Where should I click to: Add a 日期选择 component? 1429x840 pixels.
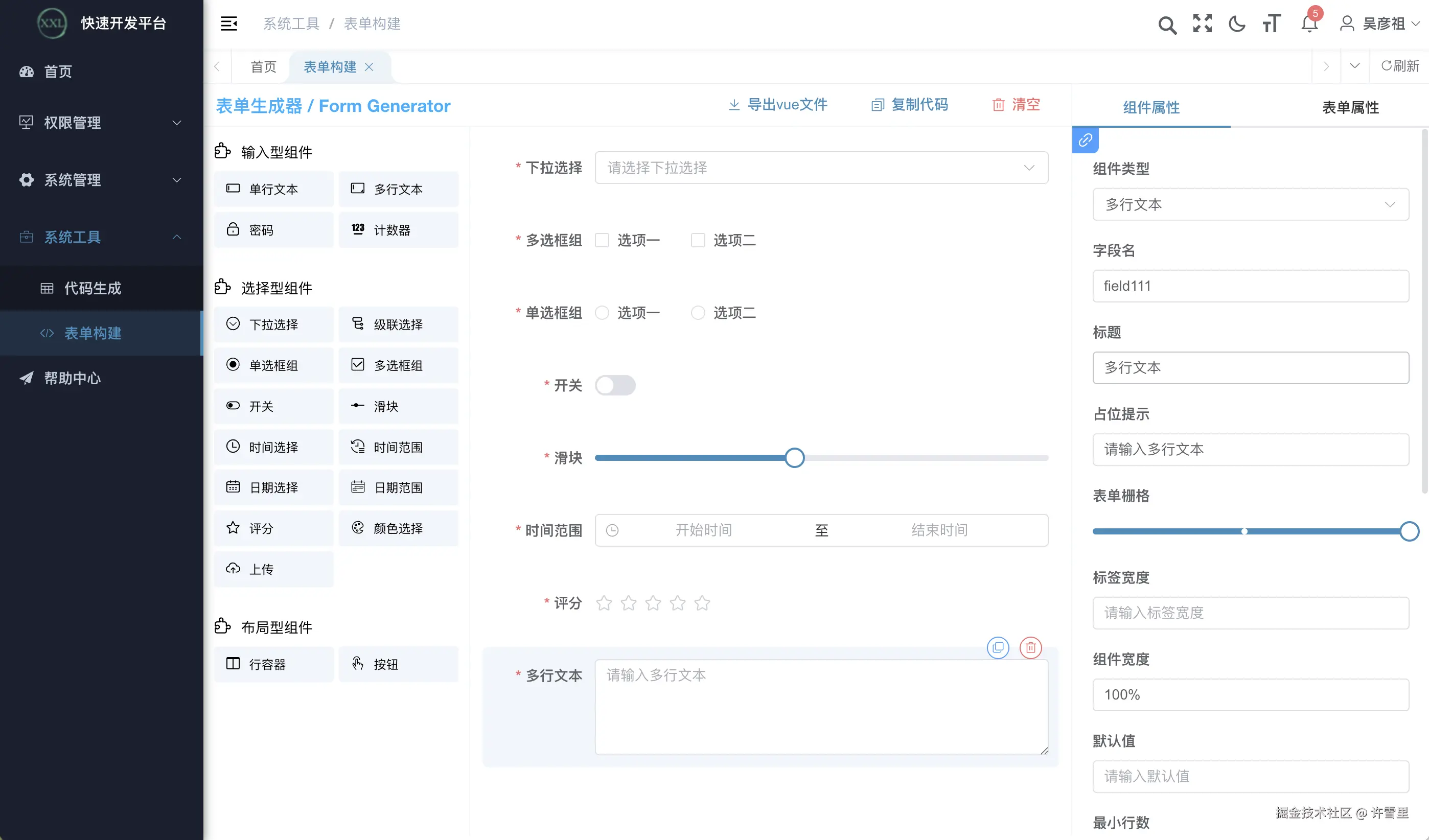[x=274, y=487]
